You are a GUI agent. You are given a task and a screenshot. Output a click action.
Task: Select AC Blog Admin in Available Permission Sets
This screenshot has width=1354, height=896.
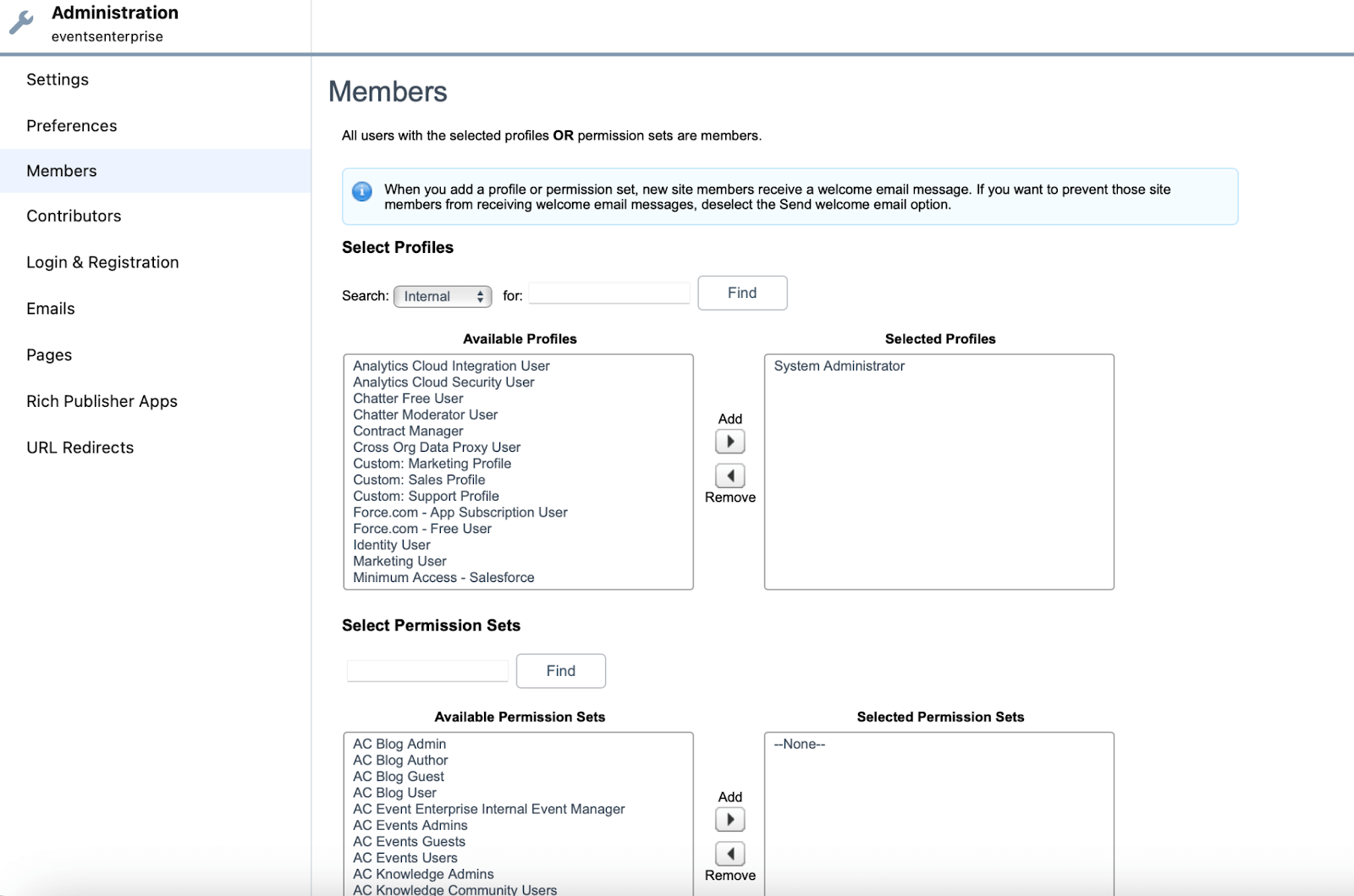point(399,744)
